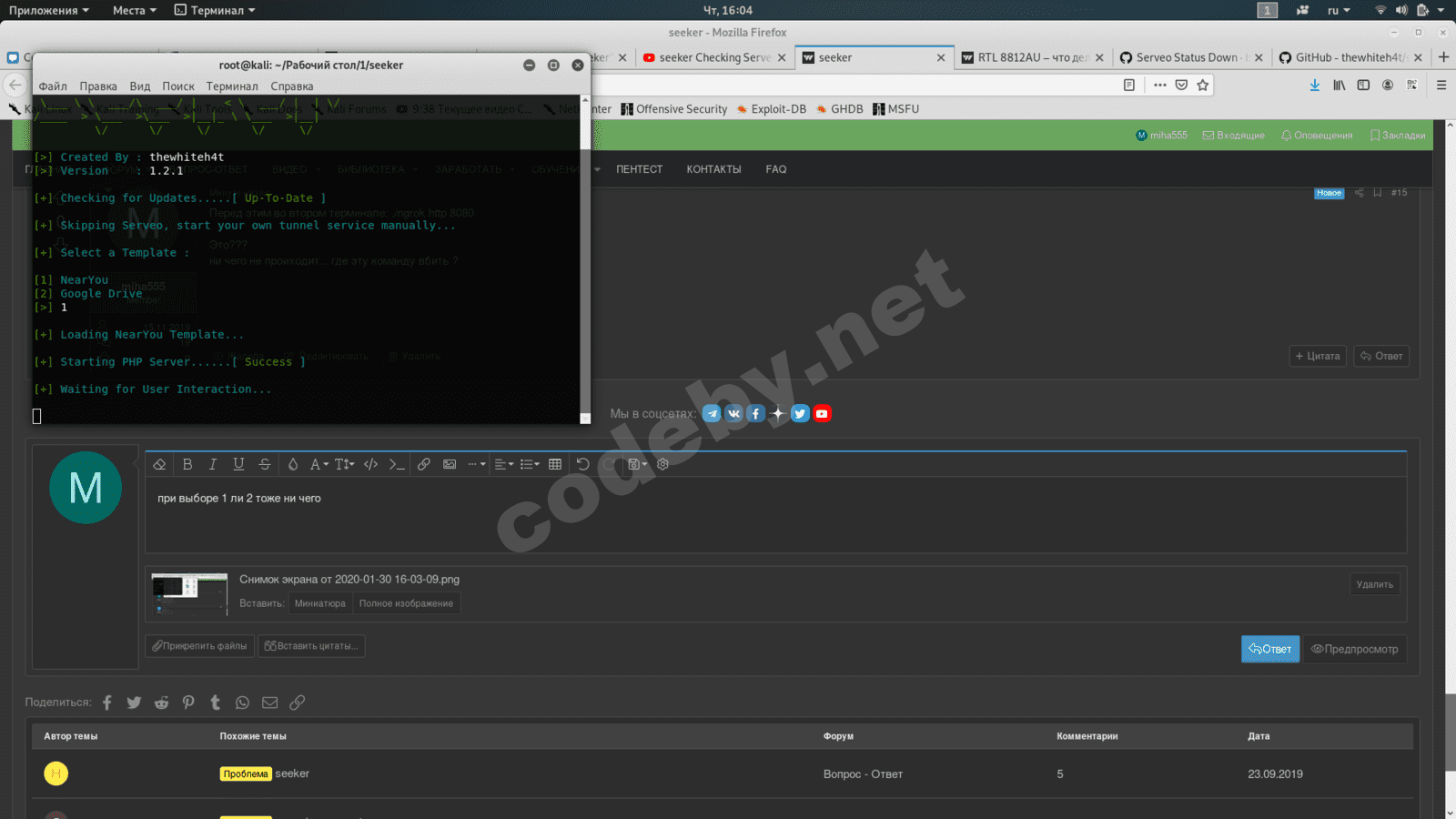Screen dimensions: 1456x819
Task: Click the undo arrow in the editor
Action: (x=582, y=464)
